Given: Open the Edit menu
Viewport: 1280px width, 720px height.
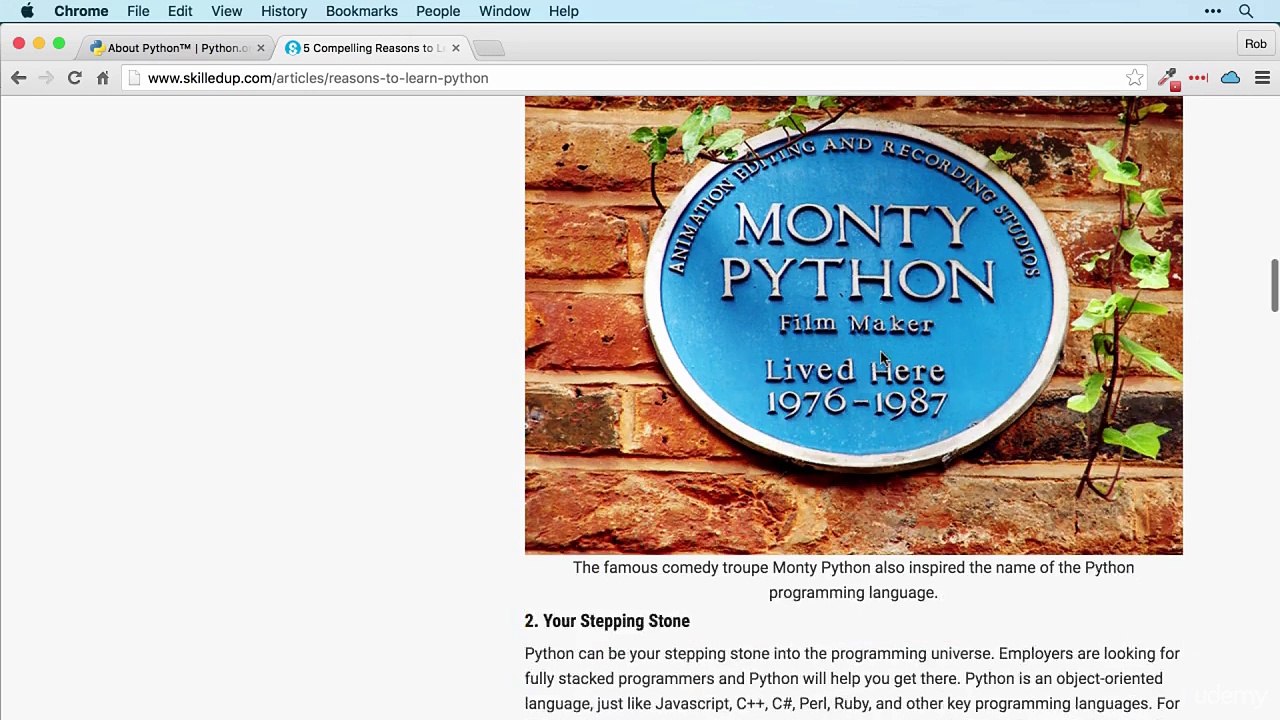Looking at the screenshot, I should [x=180, y=11].
